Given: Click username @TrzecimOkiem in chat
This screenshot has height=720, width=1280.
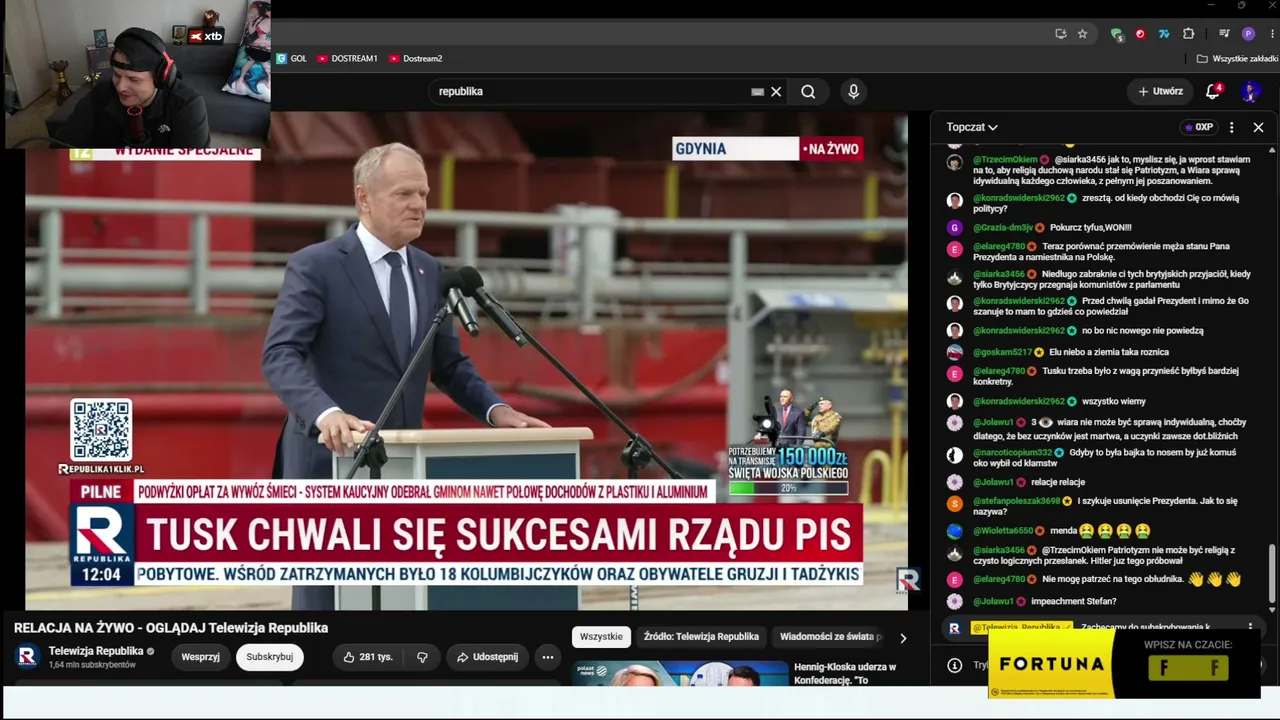Looking at the screenshot, I should pos(1005,159).
